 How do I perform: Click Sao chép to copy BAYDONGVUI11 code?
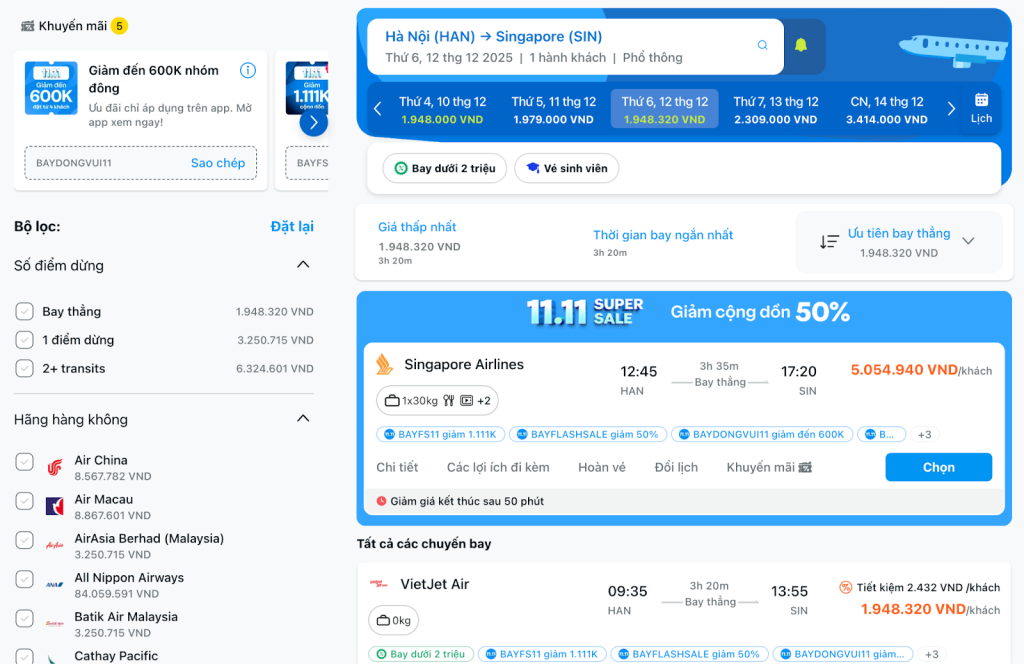tap(218, 163)
